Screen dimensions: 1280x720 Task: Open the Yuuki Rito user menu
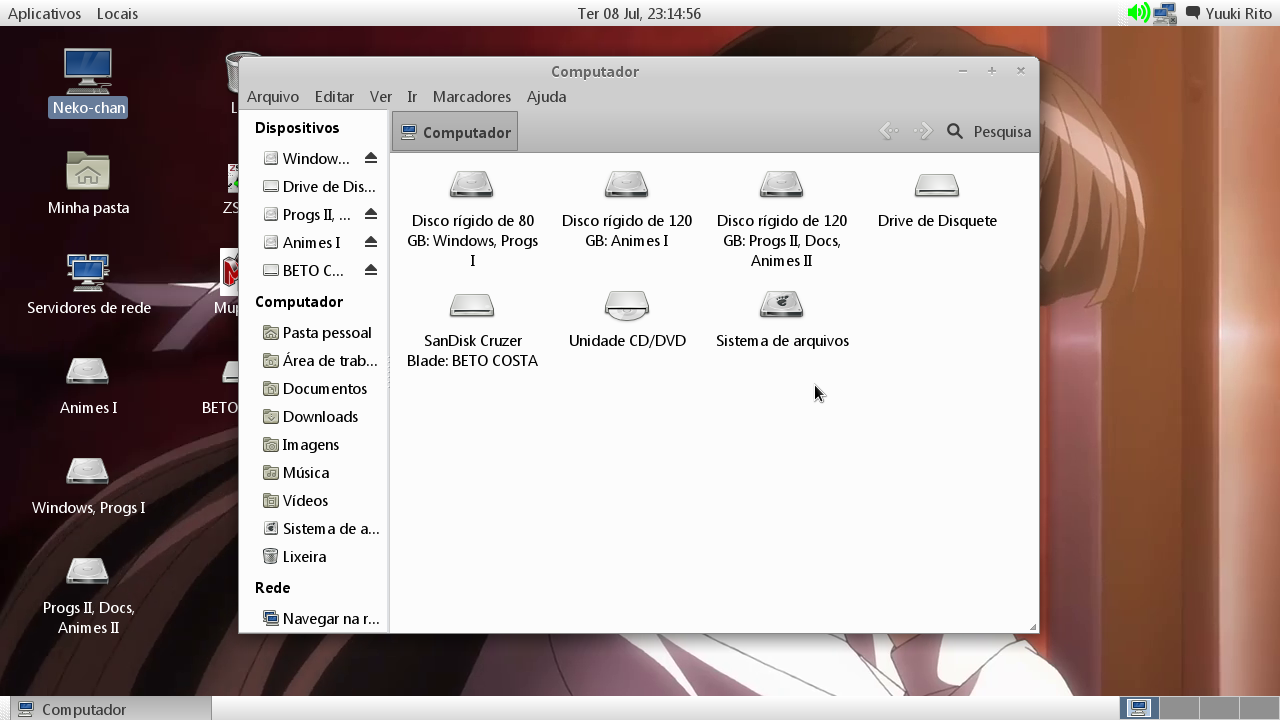pyautogui.click(x=1238, y=13)
